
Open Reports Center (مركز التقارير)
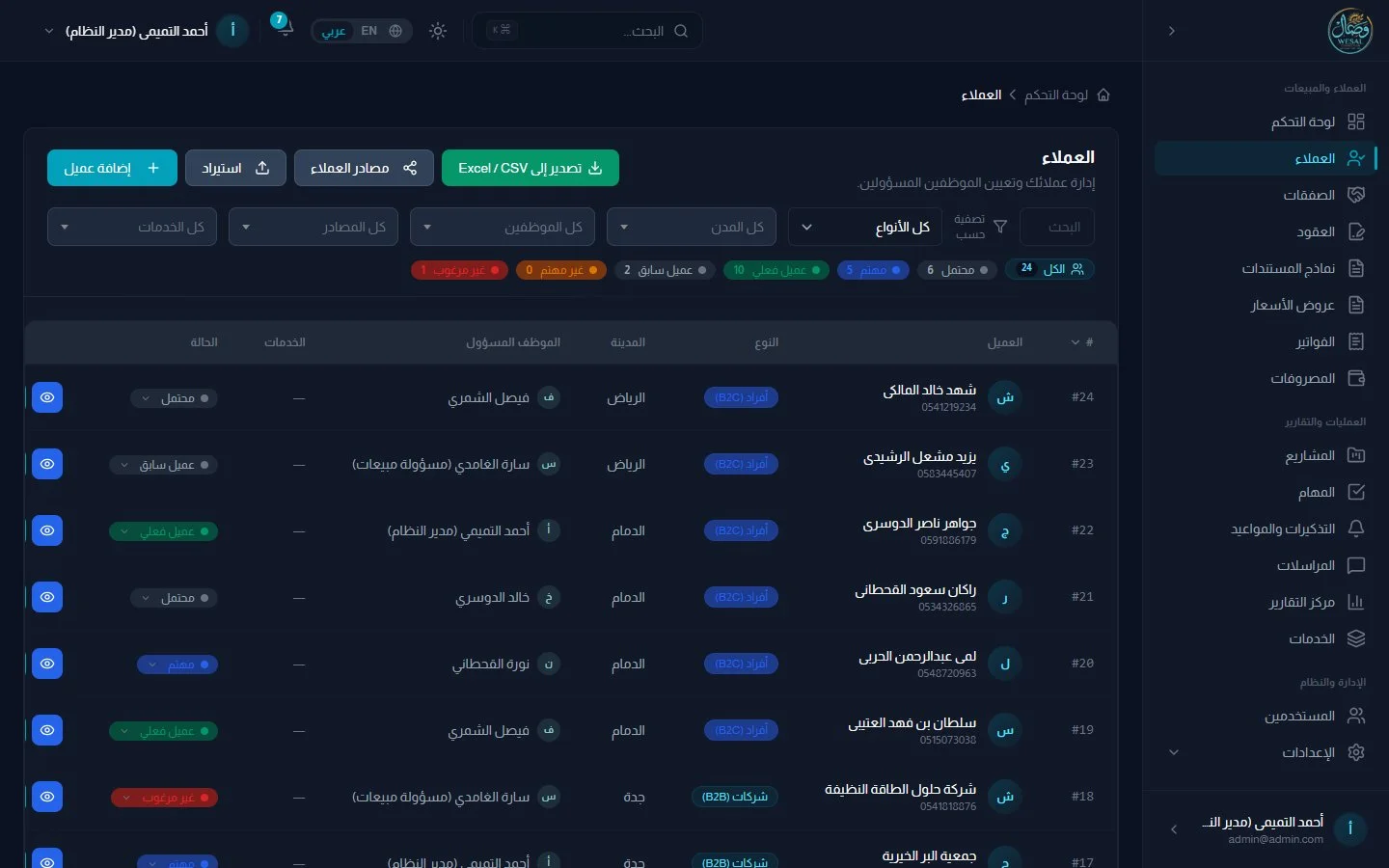tap(1266, 602)
